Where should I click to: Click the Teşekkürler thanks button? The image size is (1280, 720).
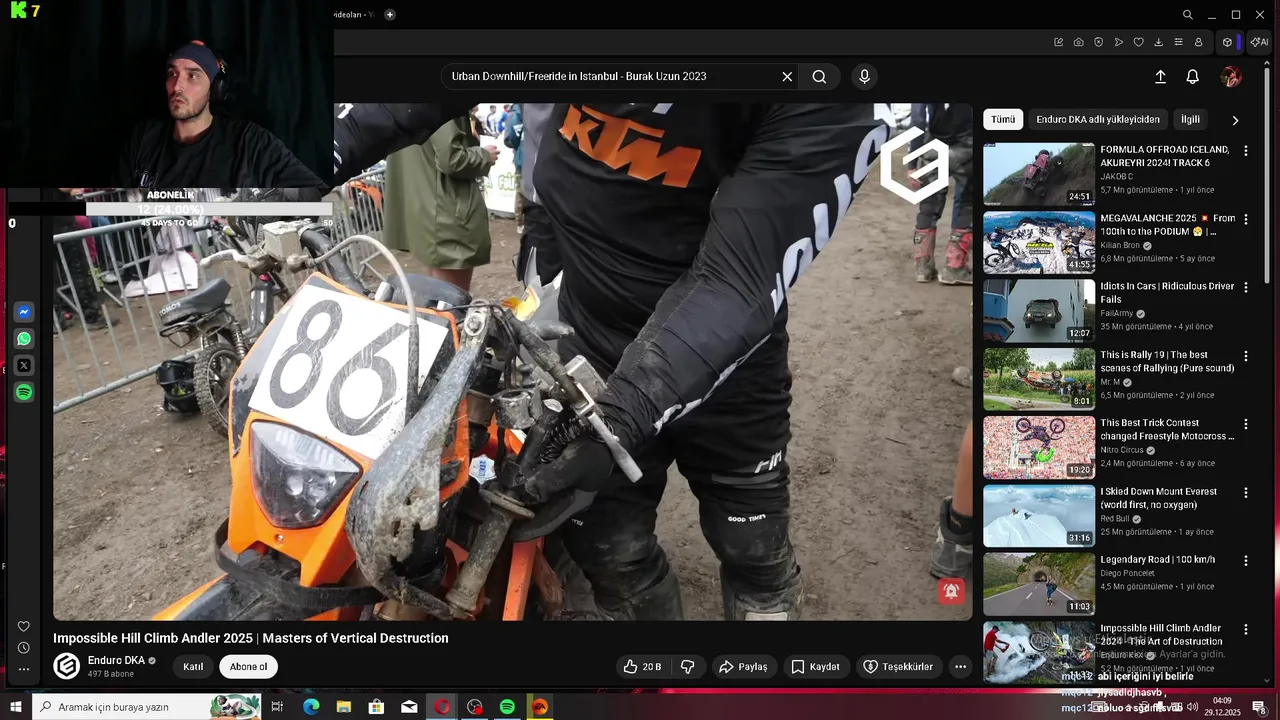click(898, 667)
